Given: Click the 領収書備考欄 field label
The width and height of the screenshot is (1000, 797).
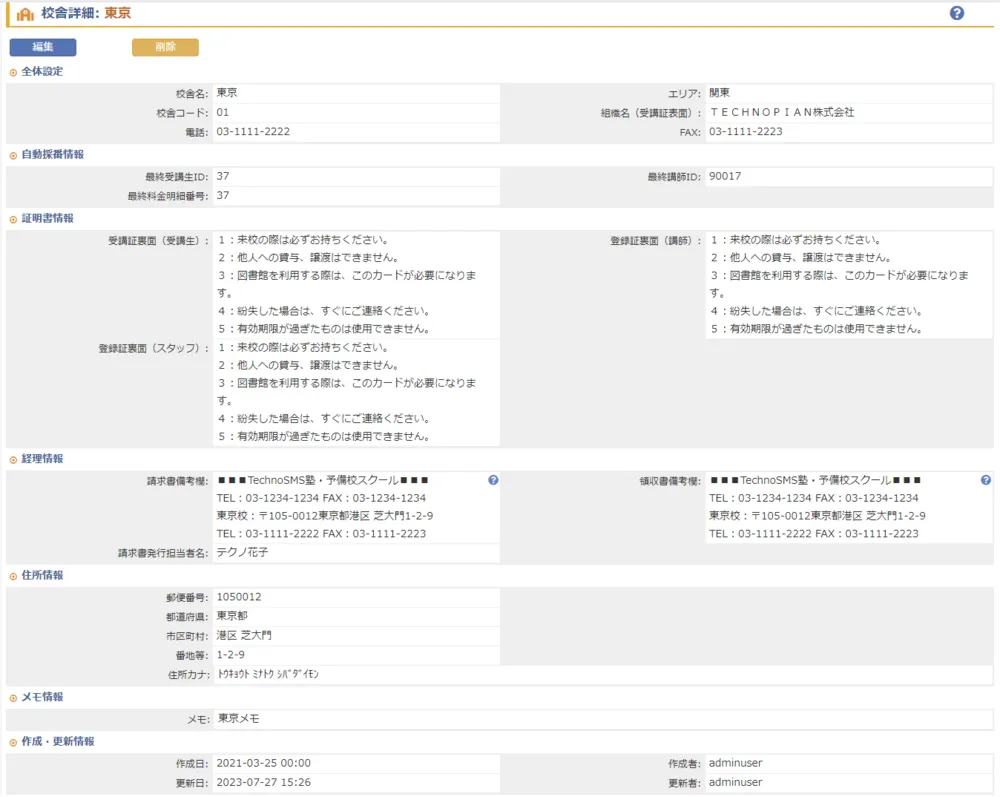Looking at the screenshot, I should pyautogui.click(x=670, y=481).
